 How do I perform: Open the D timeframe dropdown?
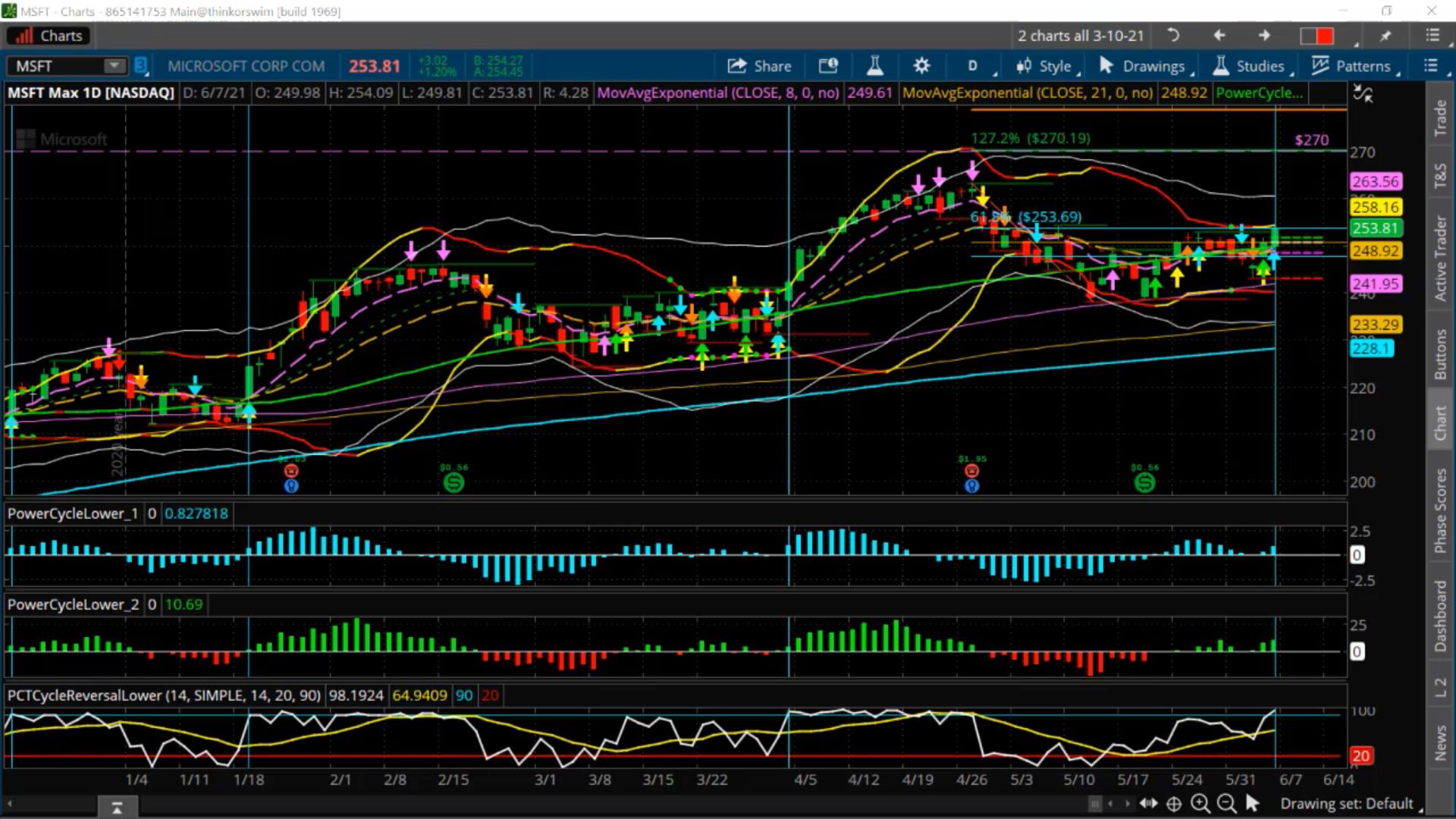pos(973,66)
